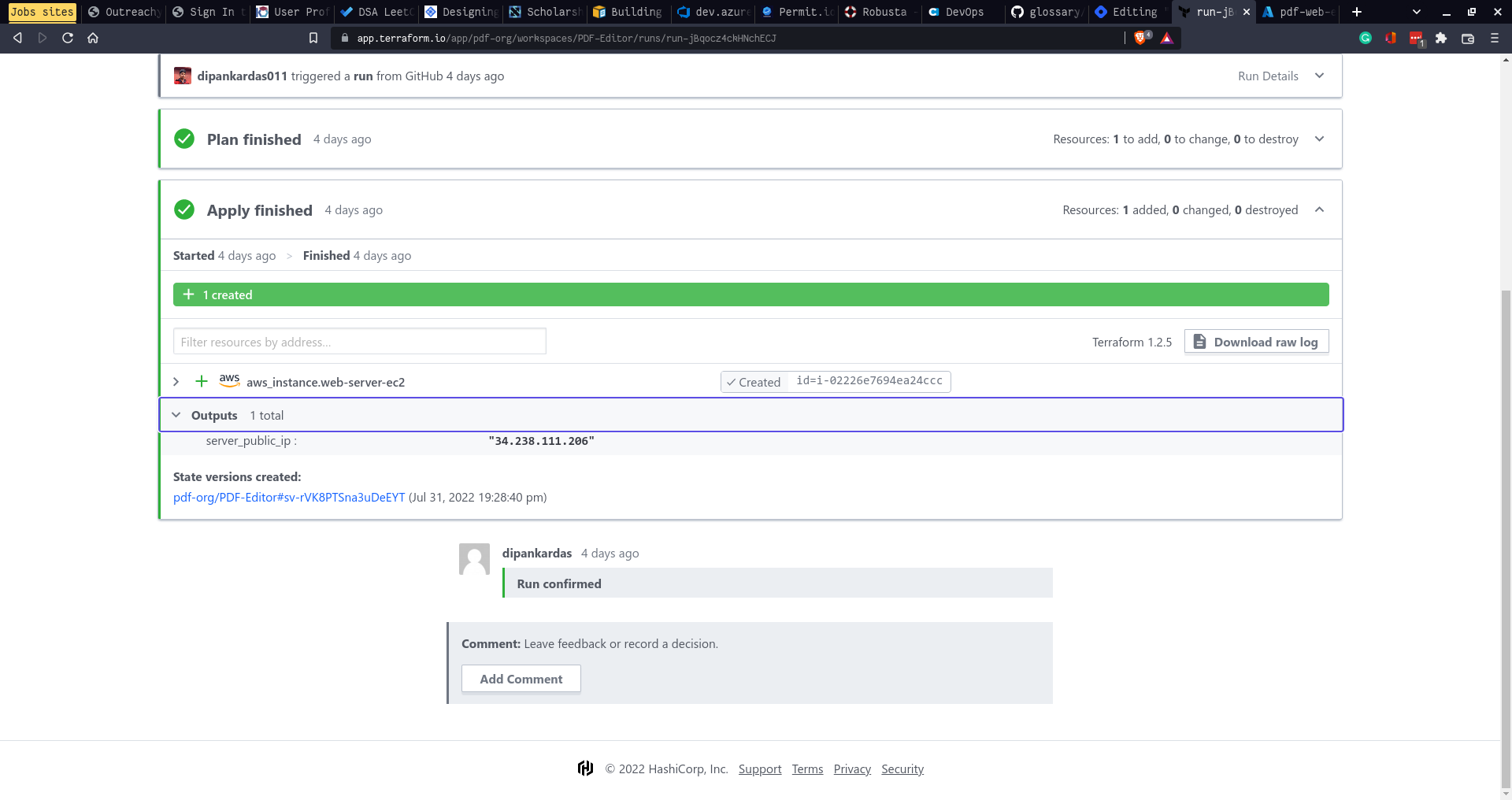Open the Security footer link
Image resolution: width=1512 pixels, height=800 pixels.
tap(902, 769)
